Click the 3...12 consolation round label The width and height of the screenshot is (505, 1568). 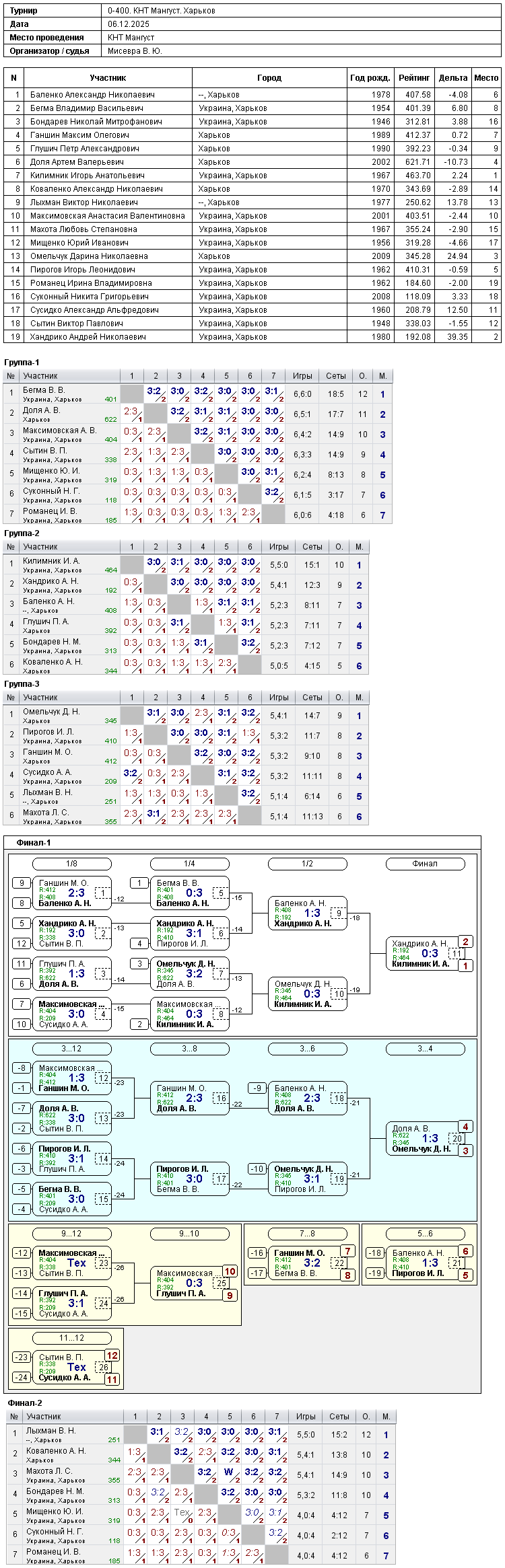coord(71,1049)
